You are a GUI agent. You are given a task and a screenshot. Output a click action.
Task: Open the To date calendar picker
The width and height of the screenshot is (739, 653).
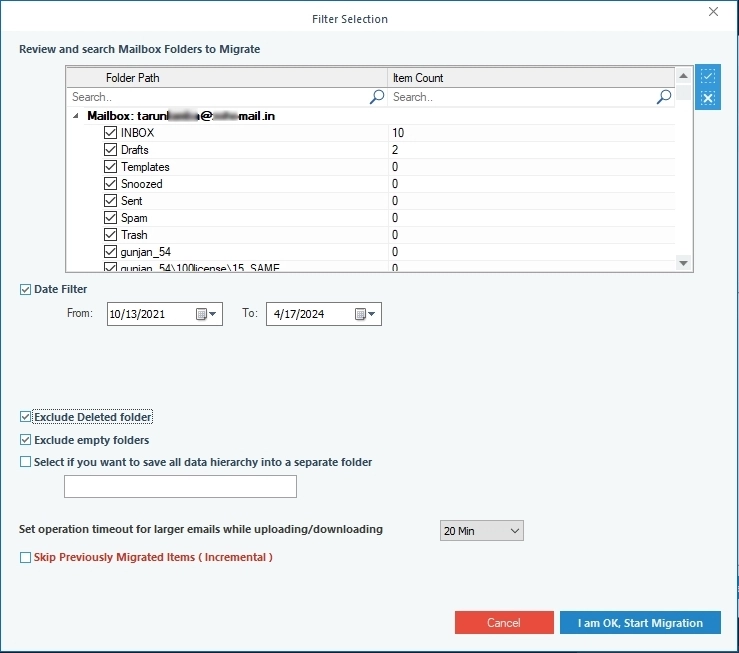pos(365,314)
